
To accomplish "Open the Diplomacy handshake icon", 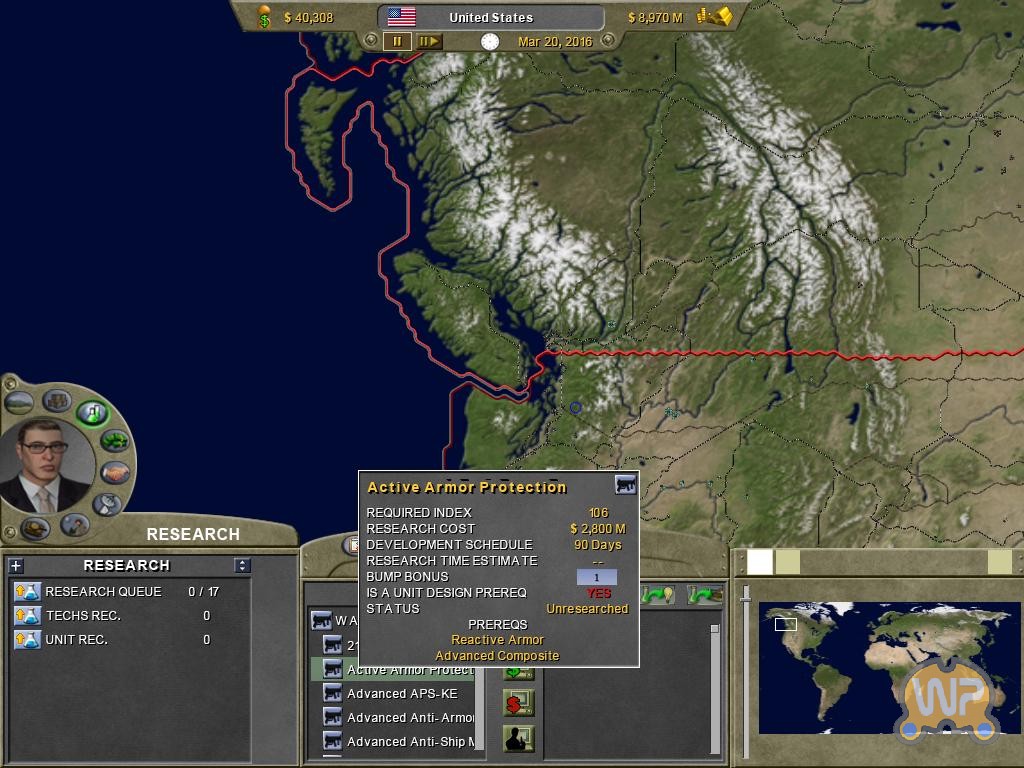I will 115,473.
